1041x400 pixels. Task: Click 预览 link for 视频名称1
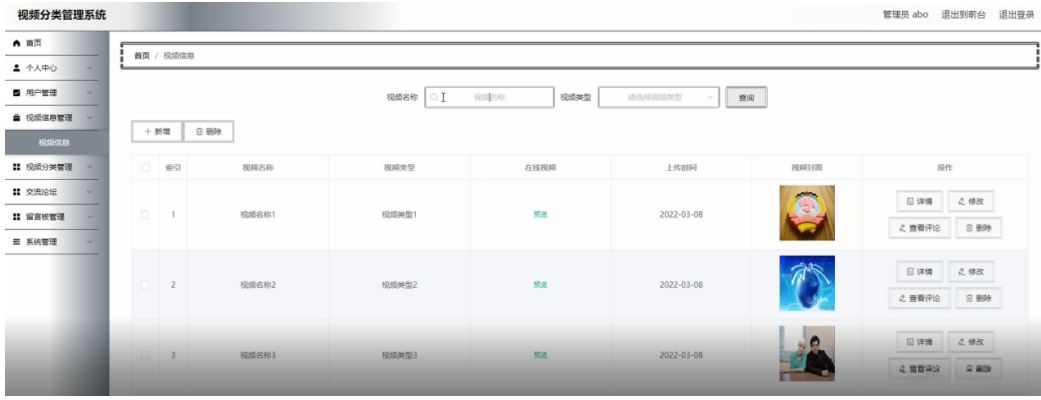coord(540,215)
